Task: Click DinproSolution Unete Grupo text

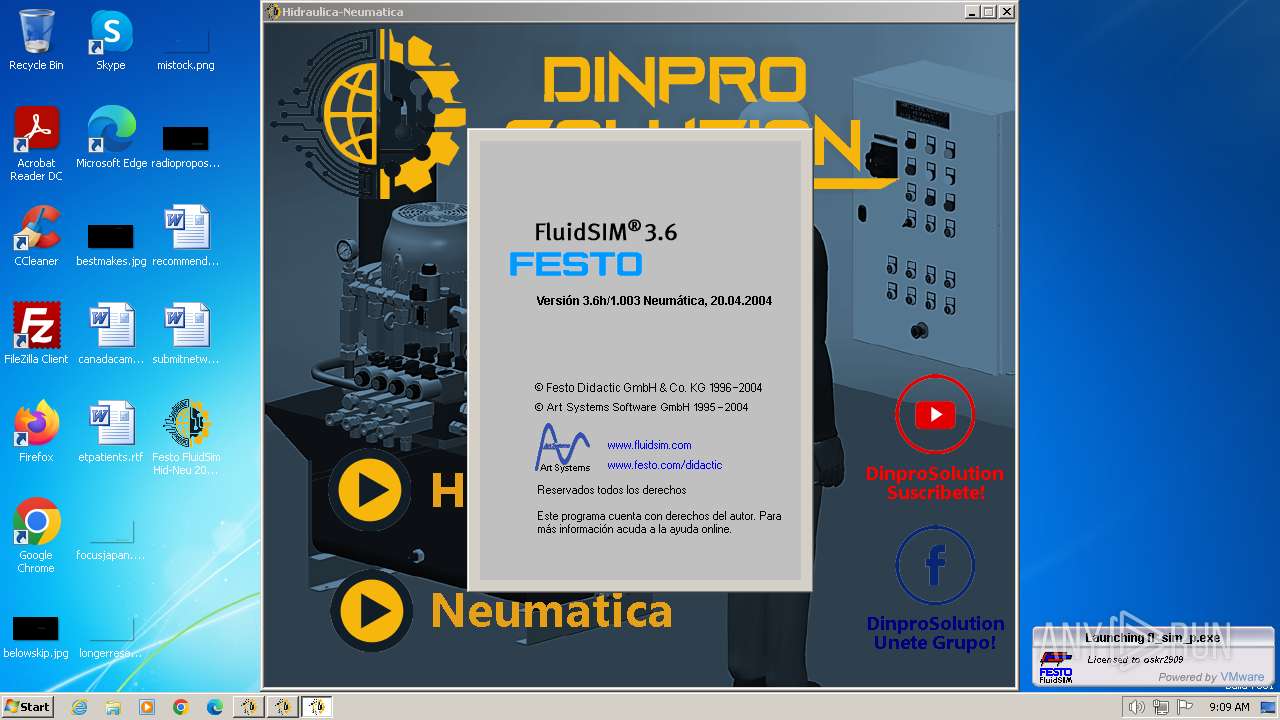Action: coord(935,633)
